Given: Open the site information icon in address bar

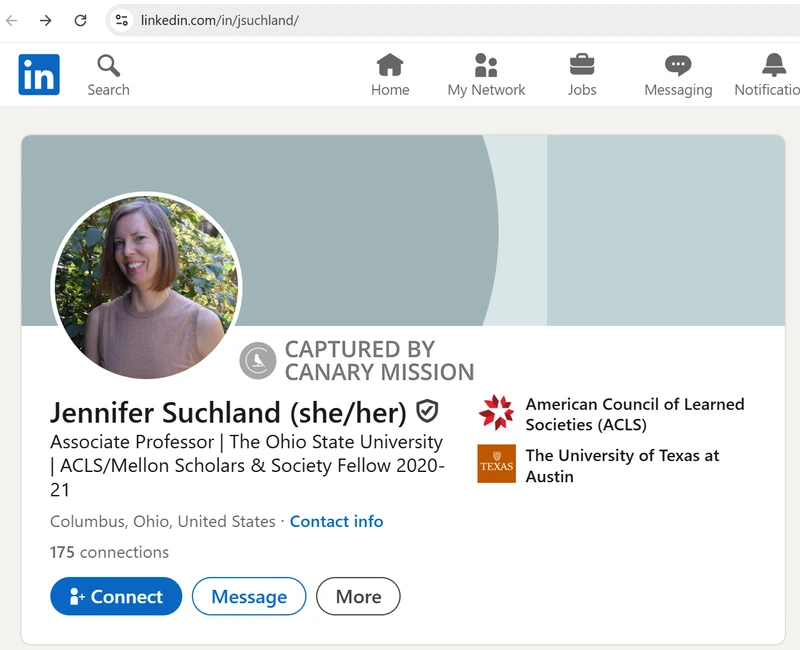Looking at the screenshot, I should click(121, 20).
